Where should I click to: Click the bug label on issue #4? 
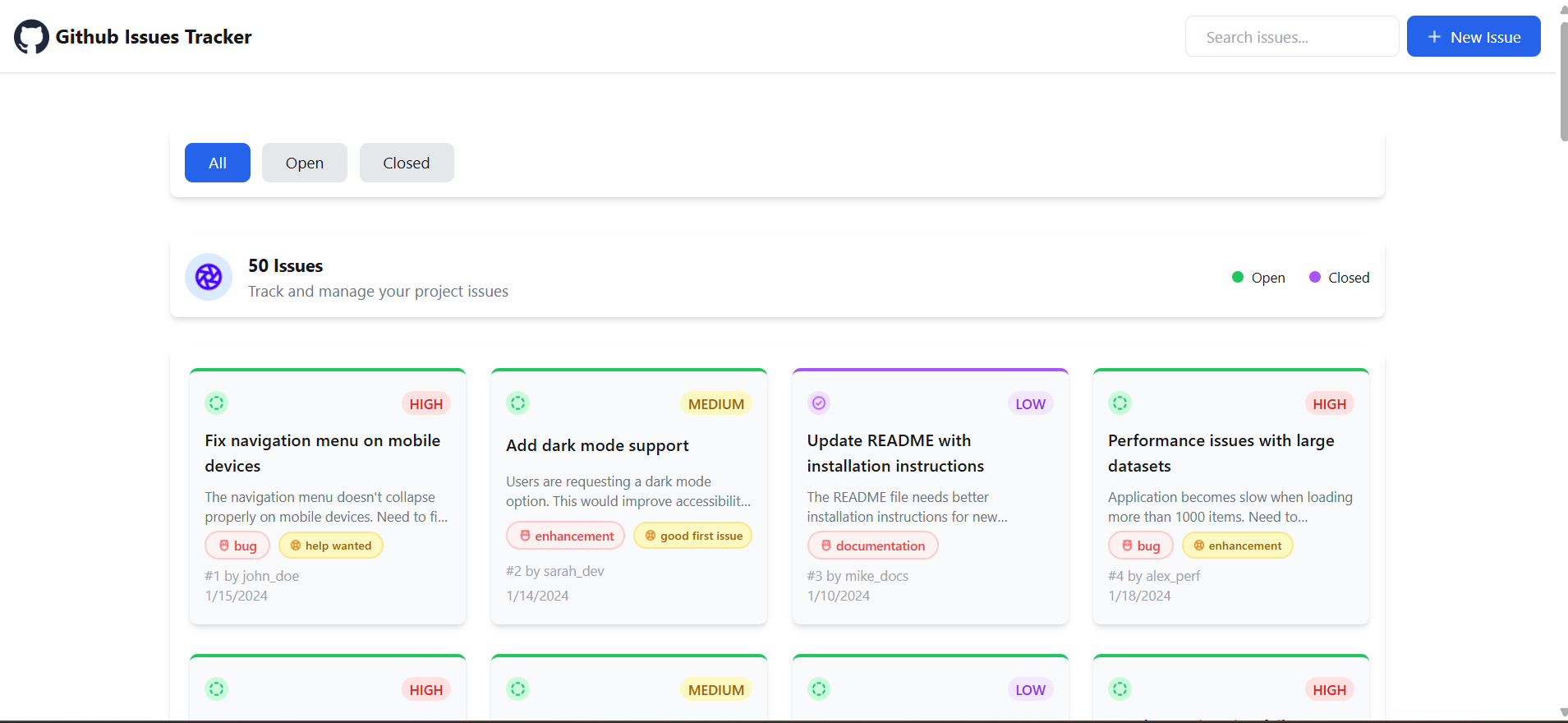(x=1141, y=546)
